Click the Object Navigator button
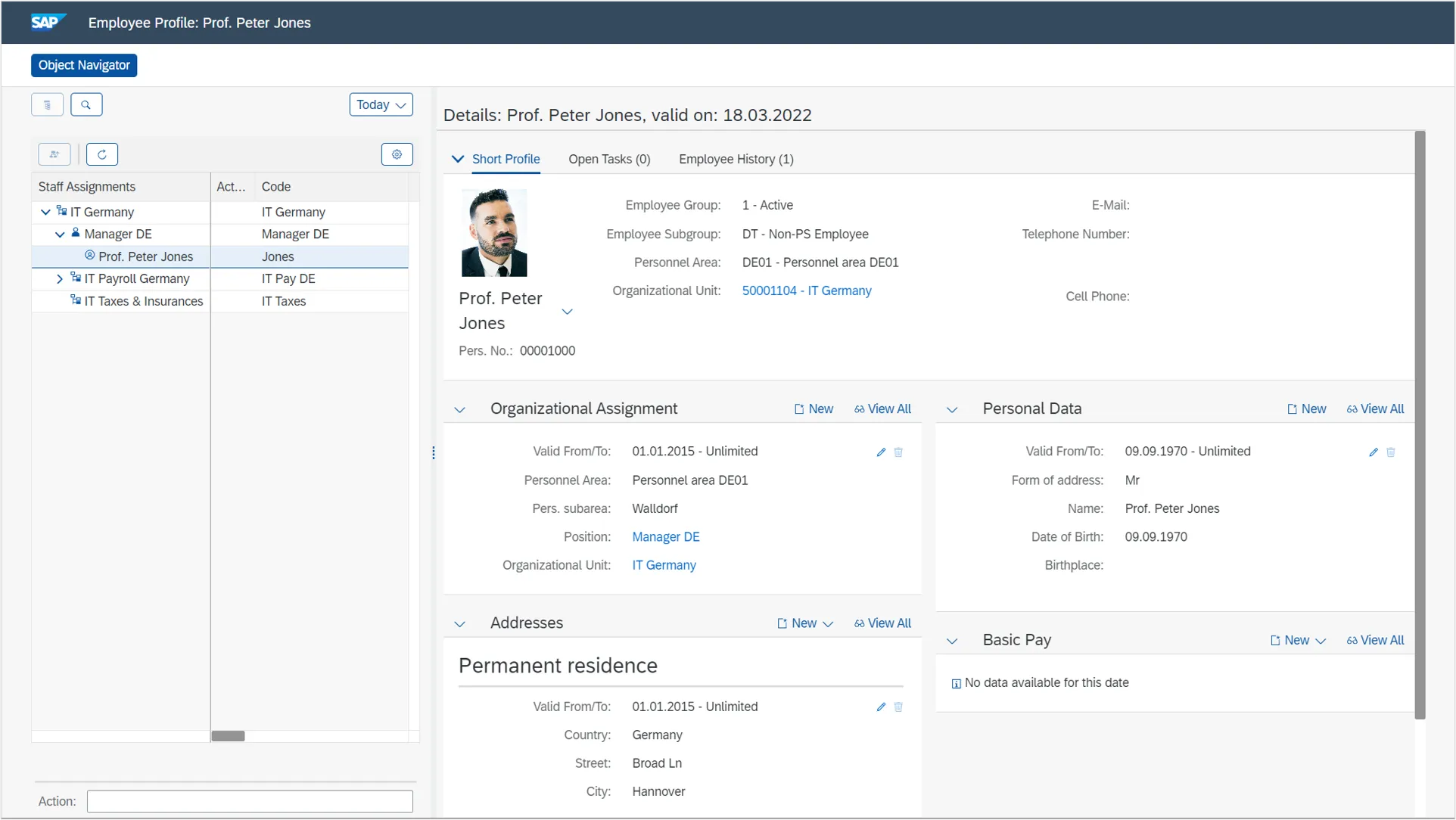The width and height of the screenshot is (1456, 820). tap(83, 65)
